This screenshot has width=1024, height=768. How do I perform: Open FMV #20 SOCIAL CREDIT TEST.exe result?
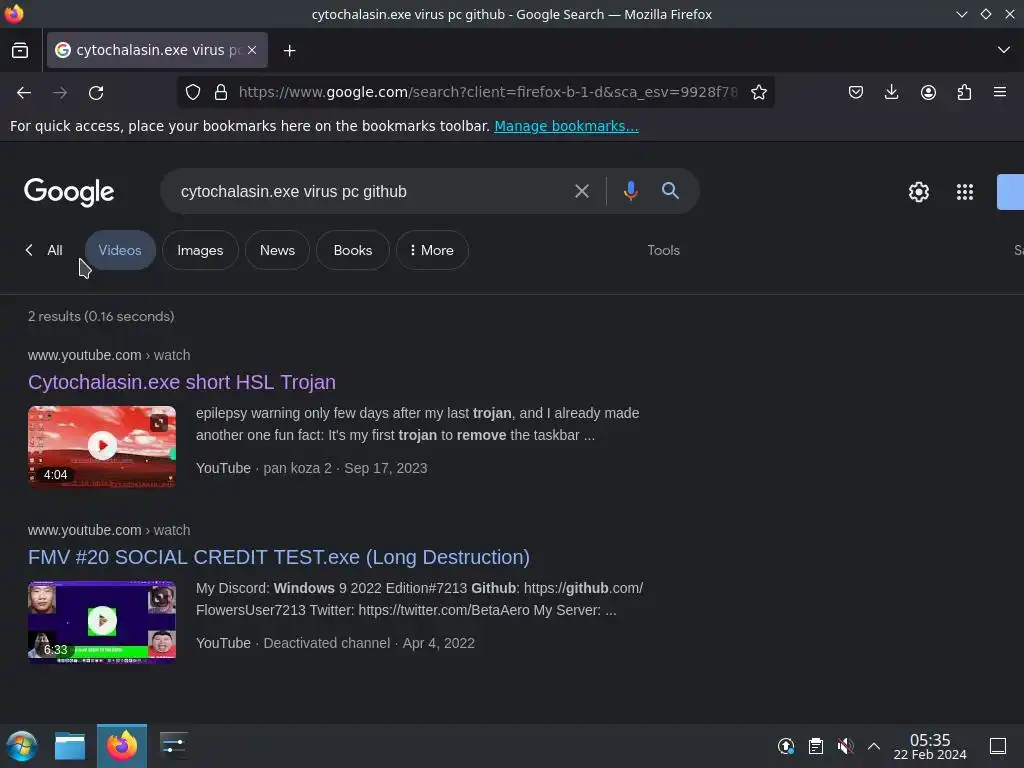[279, 557]
